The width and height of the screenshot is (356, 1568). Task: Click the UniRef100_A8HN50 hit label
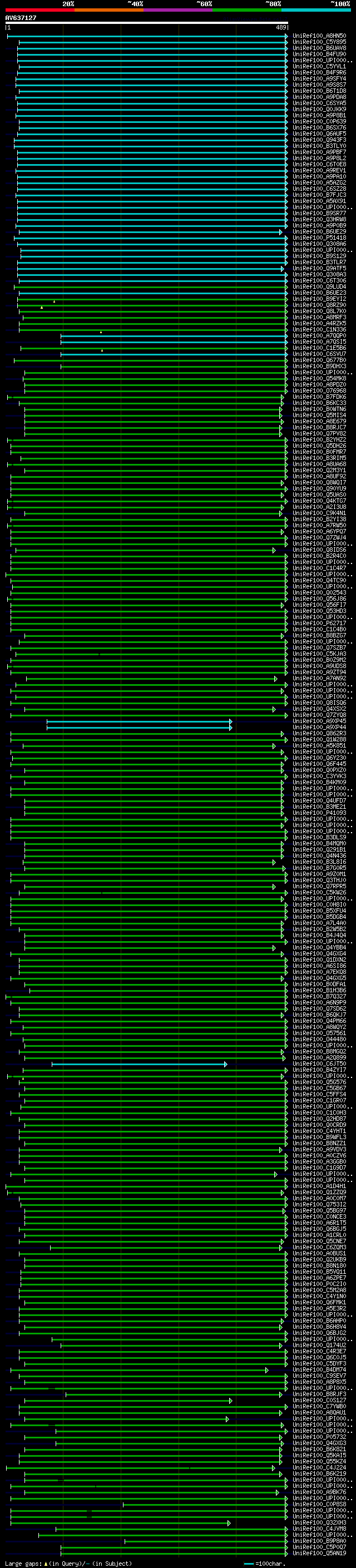click(x=319, y=36)
